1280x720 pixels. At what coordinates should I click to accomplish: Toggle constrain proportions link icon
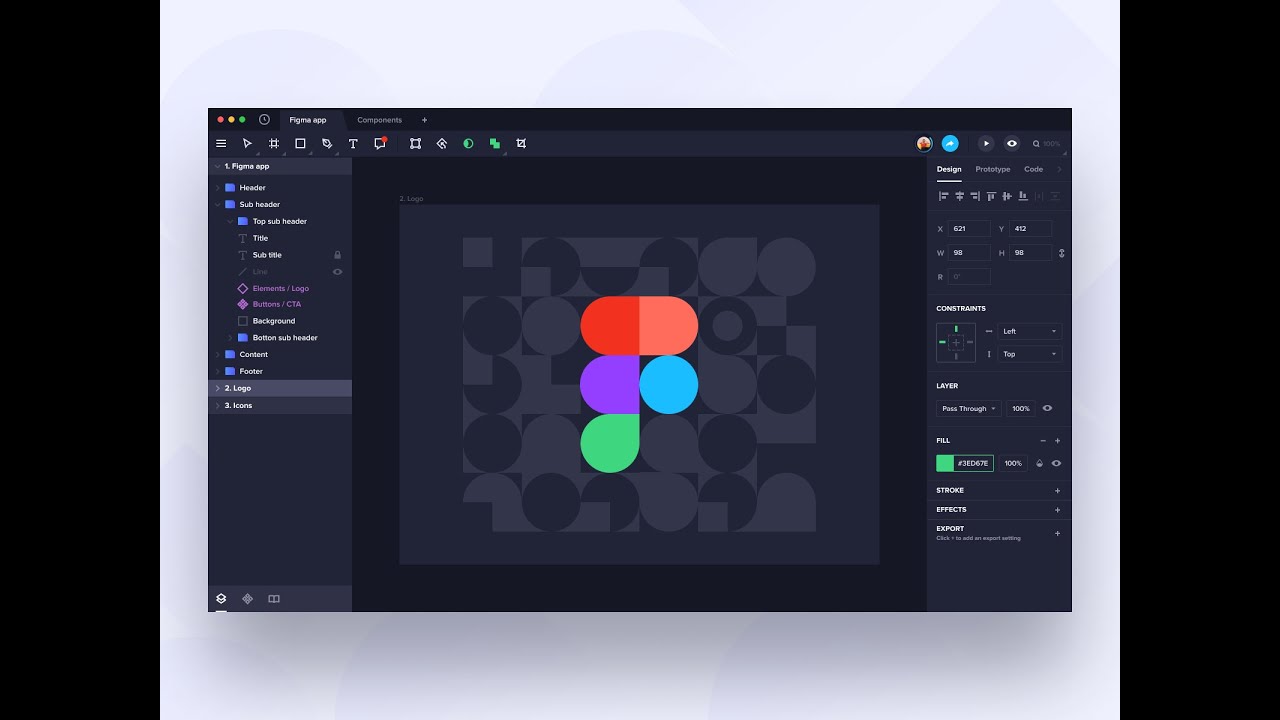(1061, 253)
